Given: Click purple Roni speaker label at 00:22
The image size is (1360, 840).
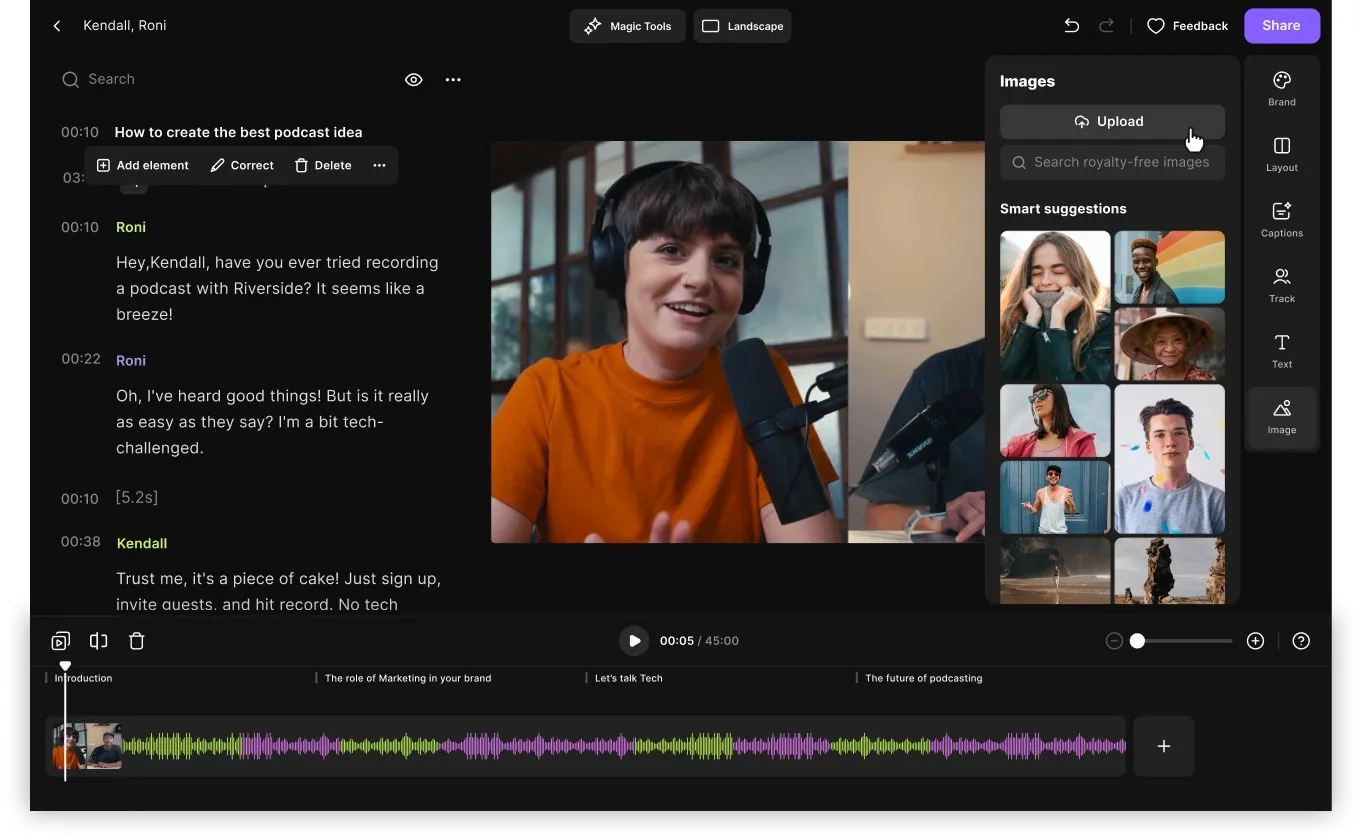Looking at the screenshot, I should point(131,360).
